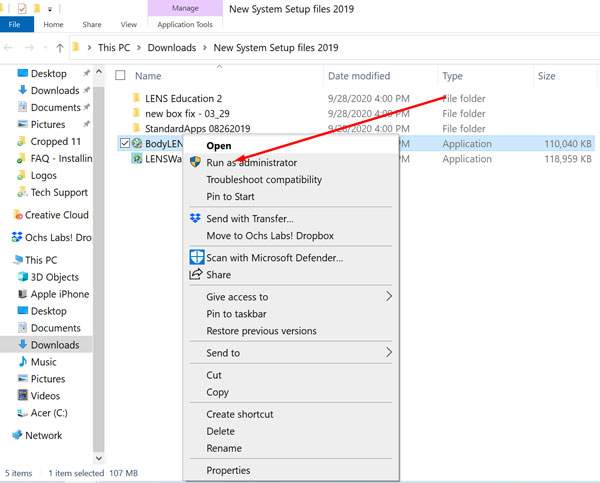Expand the Send to submenu arrow
This screenshot has width=600, height=483.
(389, 352)
